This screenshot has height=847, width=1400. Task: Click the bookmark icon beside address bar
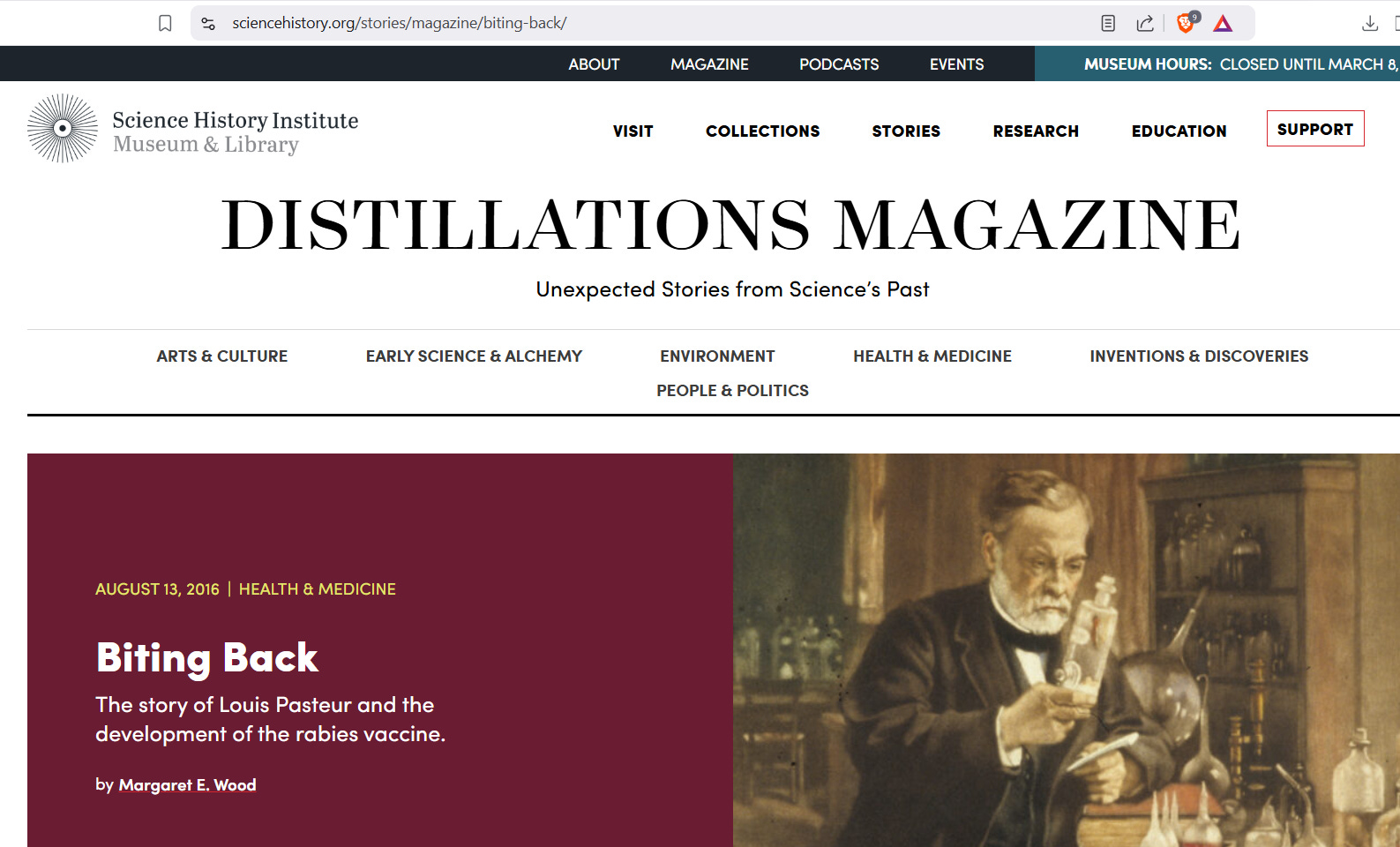[x=165, y=23]
